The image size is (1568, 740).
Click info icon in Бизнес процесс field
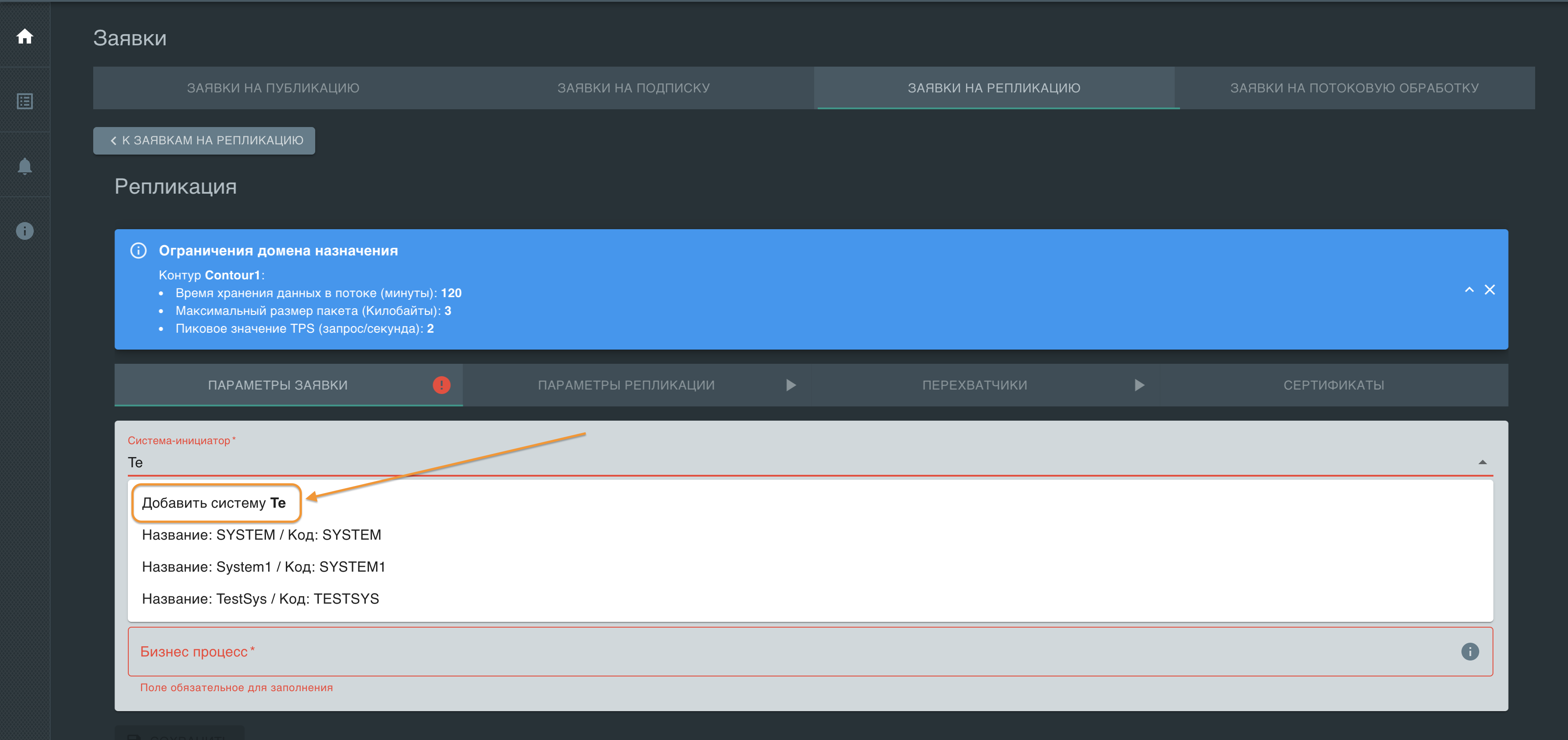click(x=1469, y=652)
